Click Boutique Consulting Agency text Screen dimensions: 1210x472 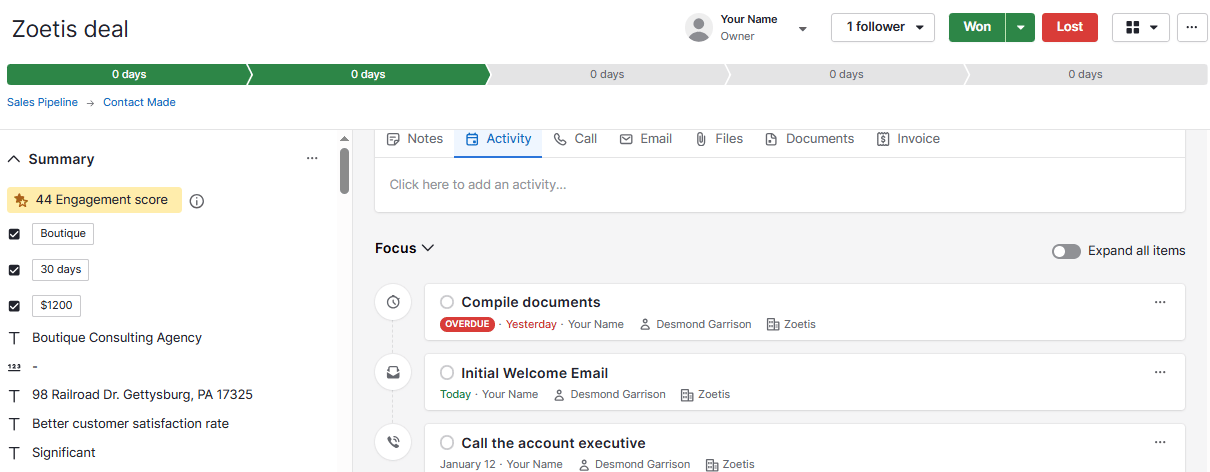(117, 338)
